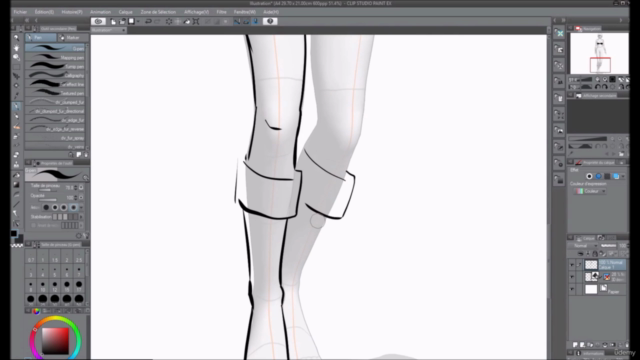Toggle visibility of Calque 1 layer
Image resolution: width=640 pixels, height=360 pixels.
572,265
